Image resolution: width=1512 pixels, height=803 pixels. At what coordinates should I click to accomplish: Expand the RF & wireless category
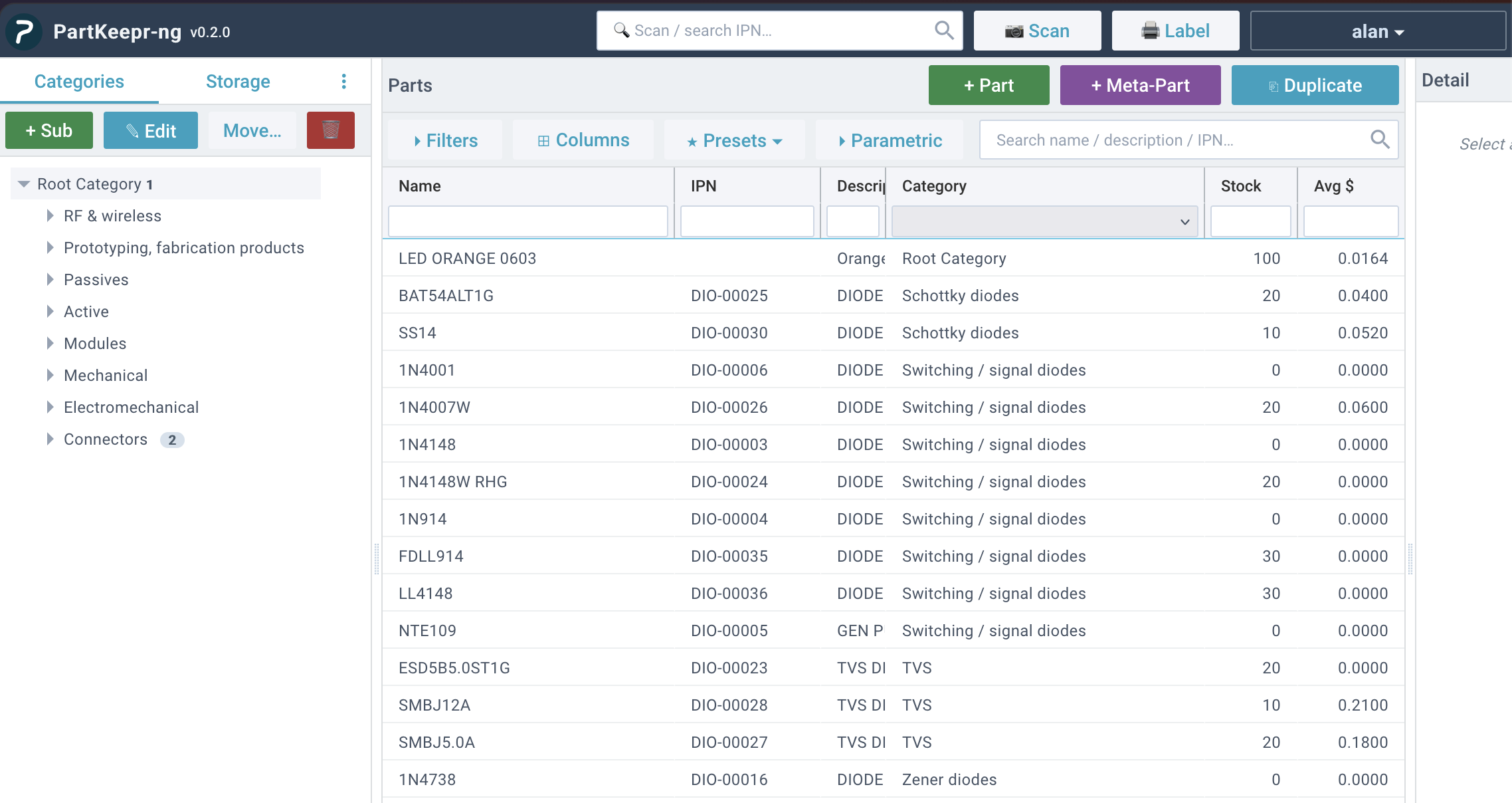tap(50, 215)
